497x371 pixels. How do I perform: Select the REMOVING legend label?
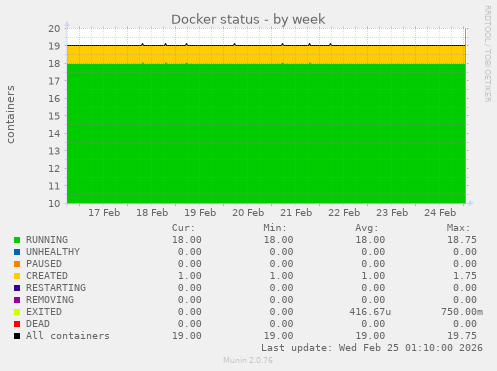coord(50,300)
